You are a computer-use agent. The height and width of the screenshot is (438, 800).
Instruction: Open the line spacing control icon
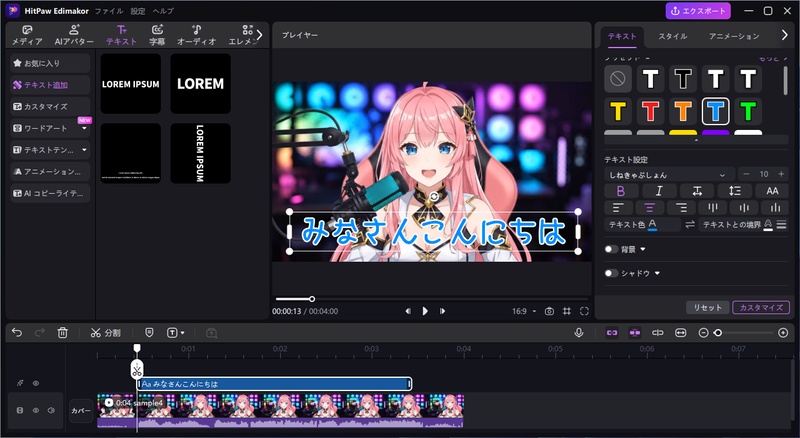point(735,191)
